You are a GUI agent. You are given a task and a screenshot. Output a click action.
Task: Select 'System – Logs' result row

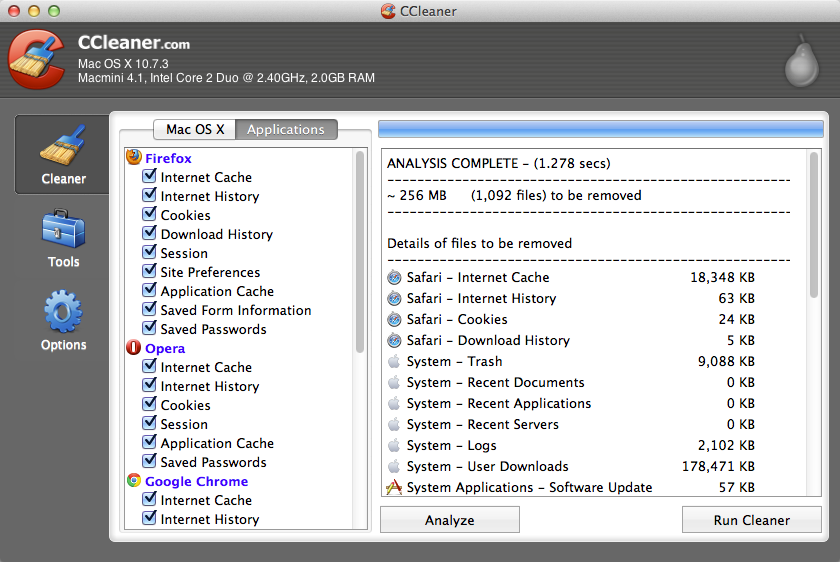pyautogui.click(x=571, y=445)
